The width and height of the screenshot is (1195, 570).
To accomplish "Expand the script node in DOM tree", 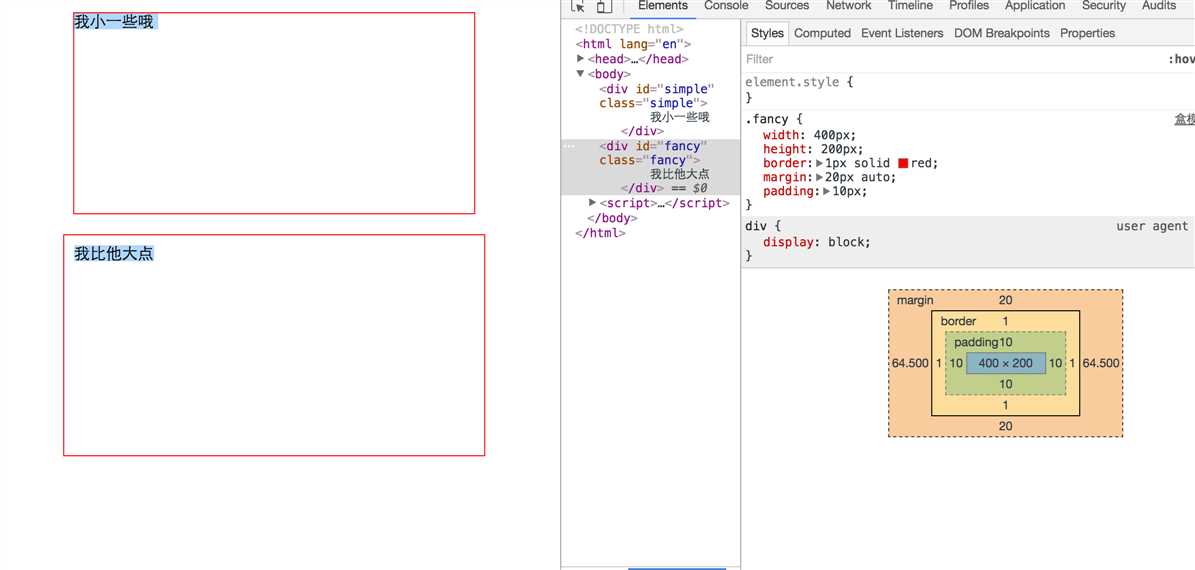I will point(593,203).
